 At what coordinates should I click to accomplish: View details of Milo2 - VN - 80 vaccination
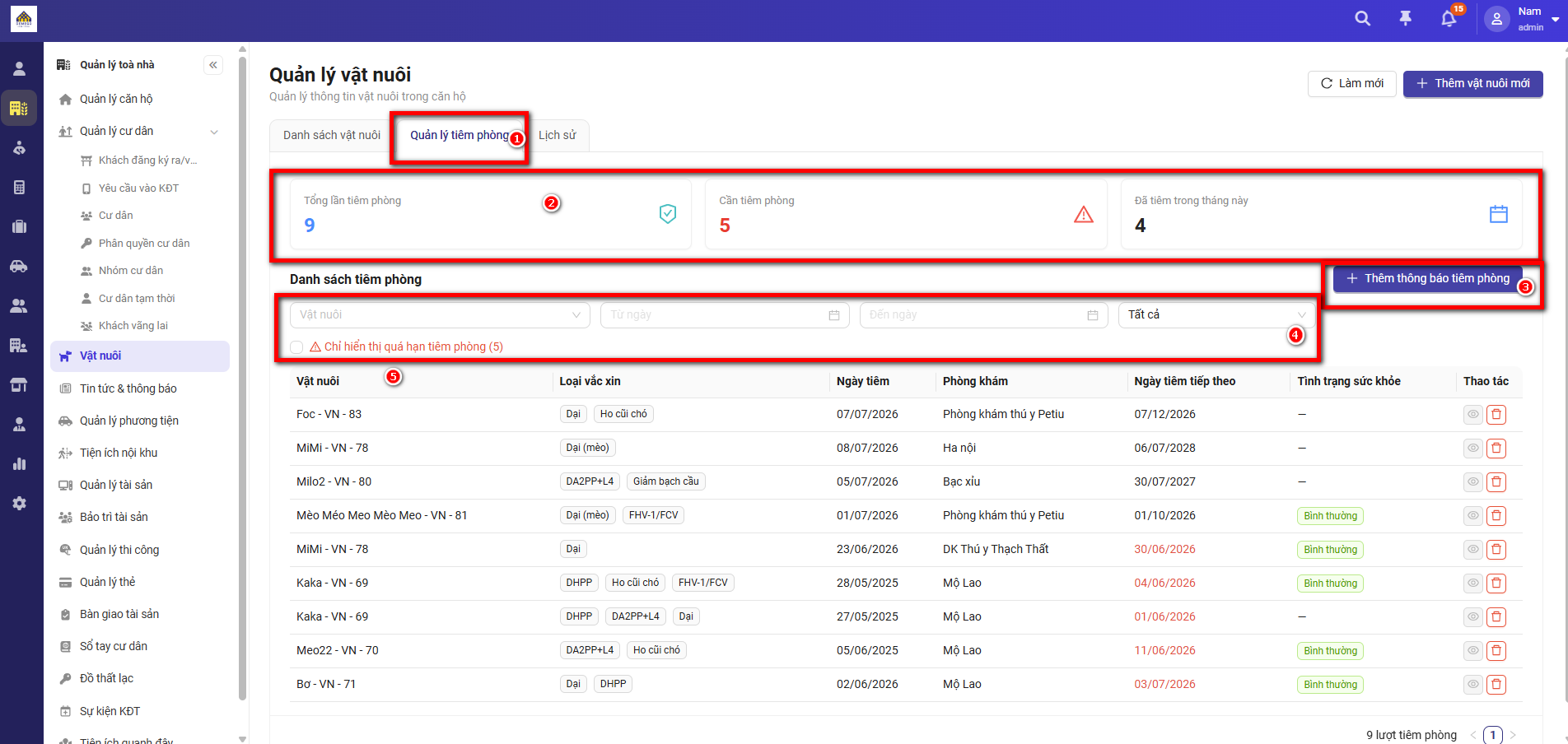(1473, 482)
